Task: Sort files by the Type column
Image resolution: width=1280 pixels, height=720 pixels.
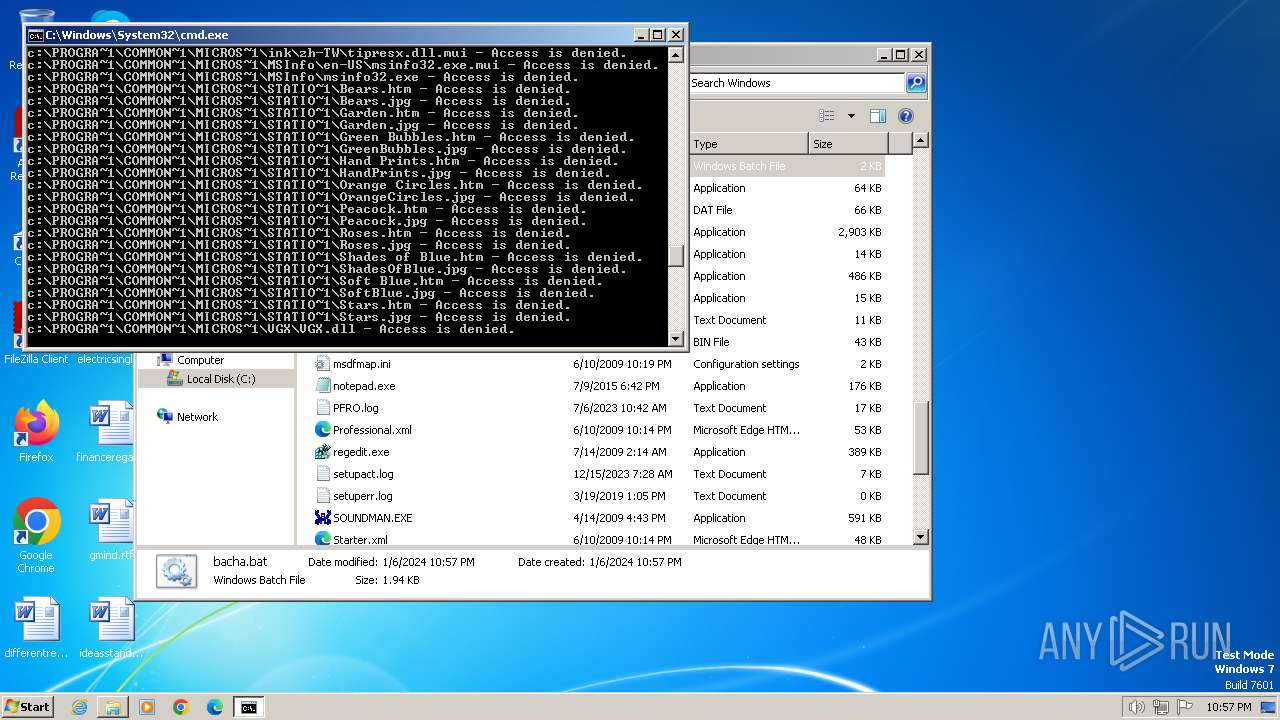Action: [748, 144]
